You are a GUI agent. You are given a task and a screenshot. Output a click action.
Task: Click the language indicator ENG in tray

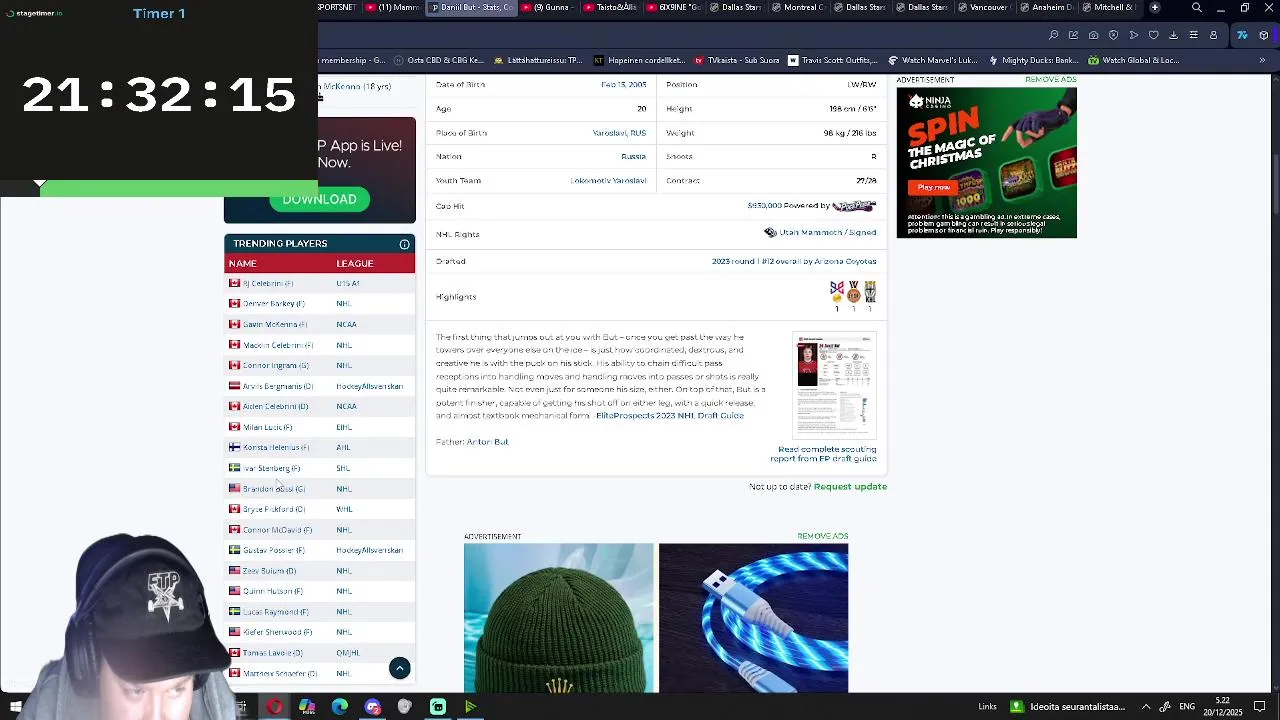tap(1187, 707)
